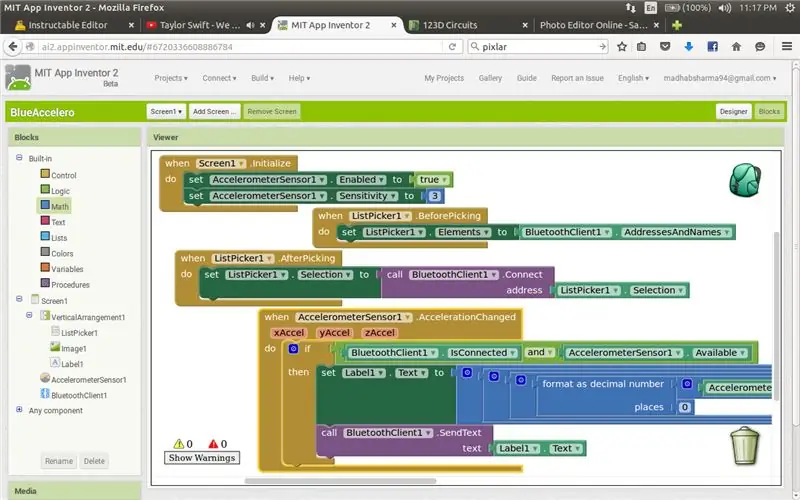Open the Build menu
This screenshot has height=500, width=800.
[x=262, y=78]
